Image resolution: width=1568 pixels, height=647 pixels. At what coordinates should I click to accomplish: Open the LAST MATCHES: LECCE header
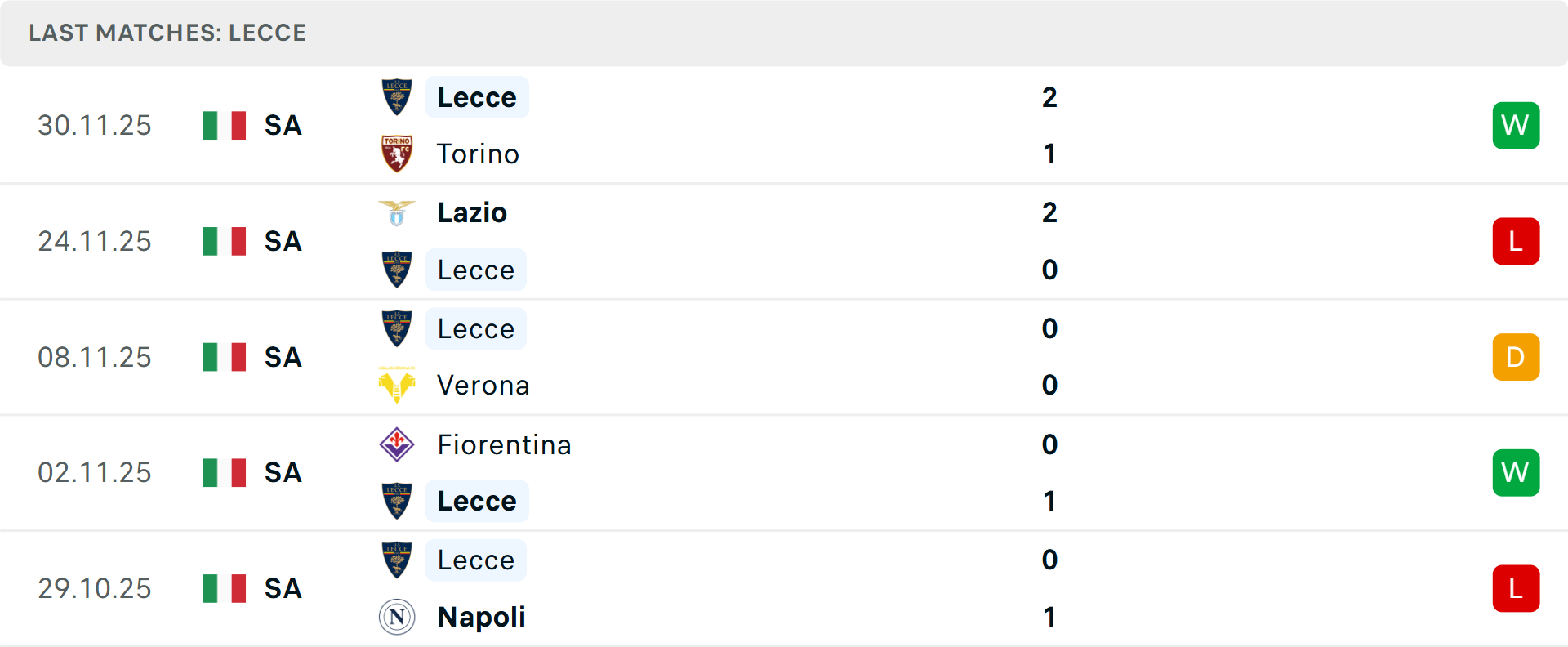(x=167, y=33)
